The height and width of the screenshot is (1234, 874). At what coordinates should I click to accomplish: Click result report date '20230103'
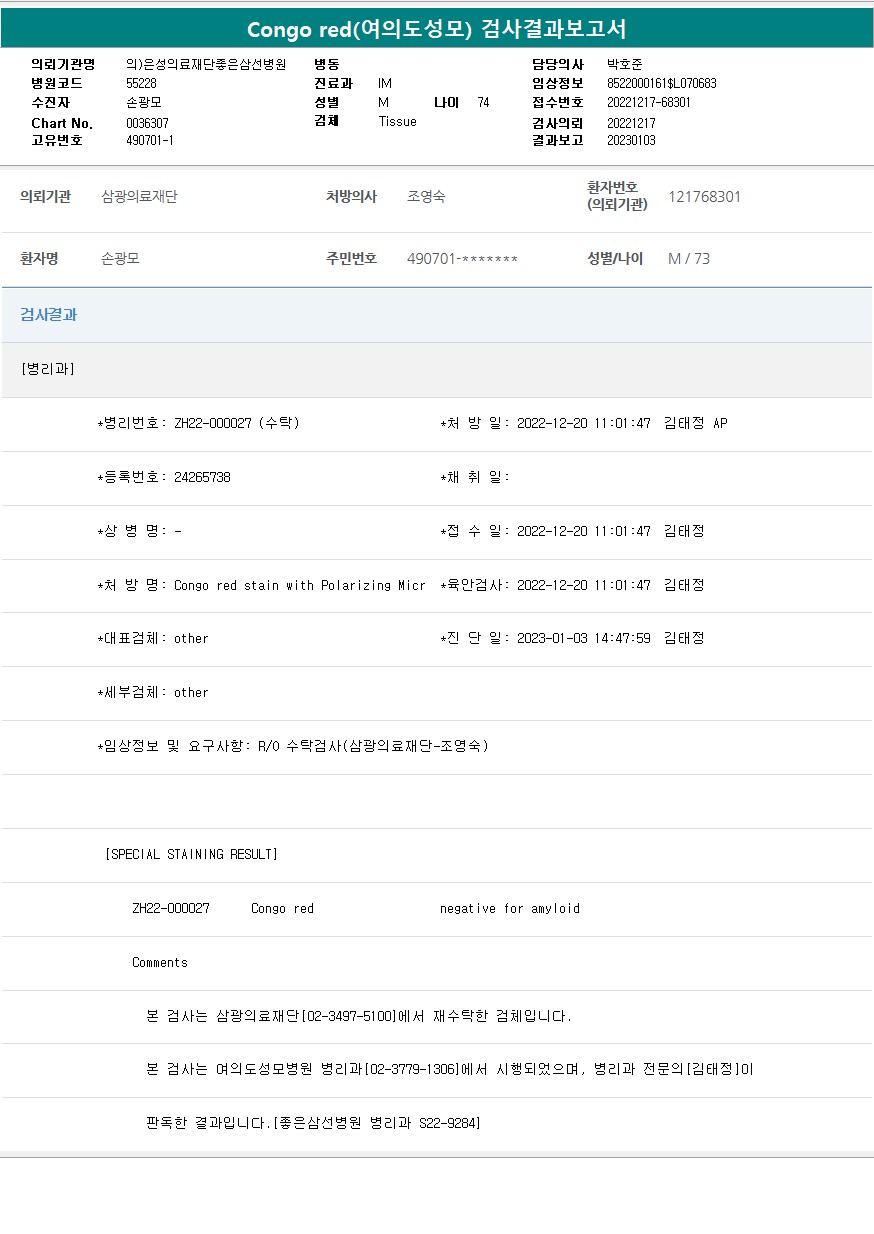[631, 141]
